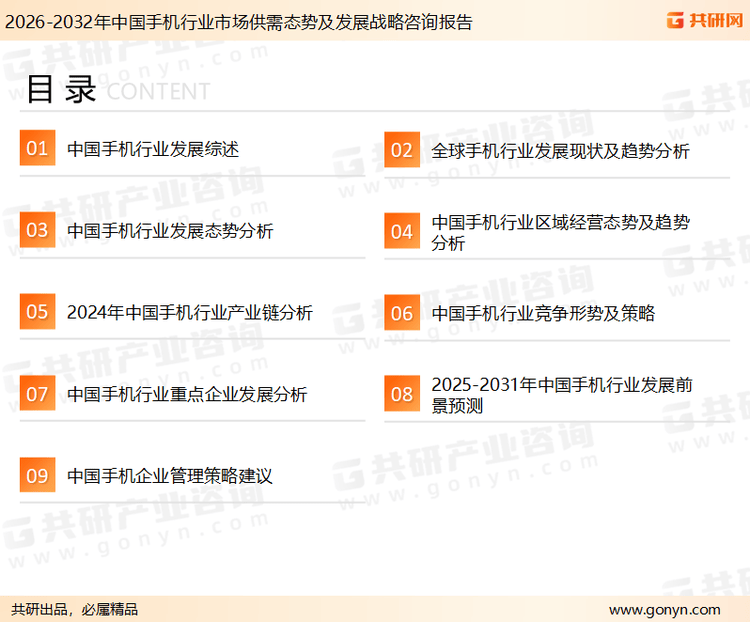Open chapter 全球手机行业发展现状及趋势分析
Image resolution: width=750 pixels, height=622 pixels.
(560, 151)
